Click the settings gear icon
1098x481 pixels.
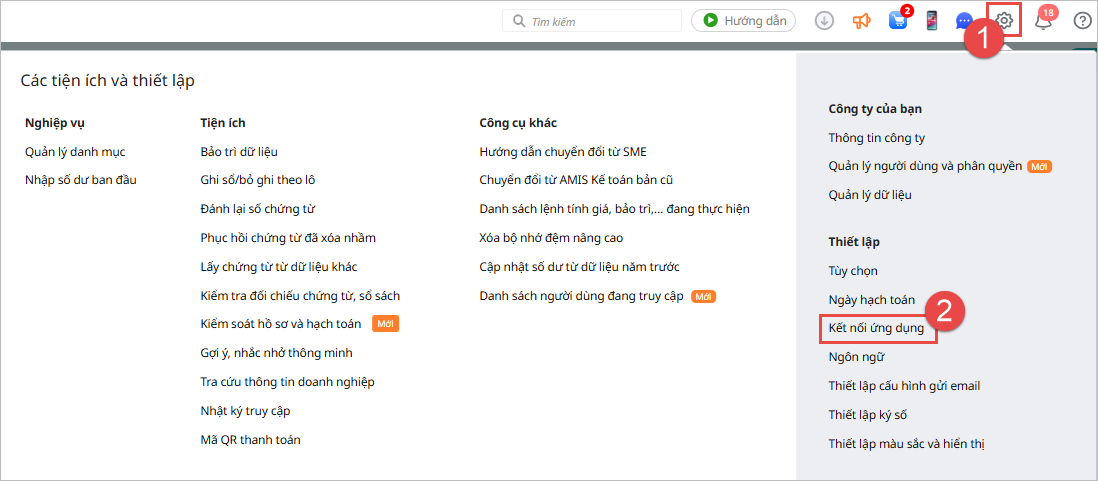tap(1006, 20)
